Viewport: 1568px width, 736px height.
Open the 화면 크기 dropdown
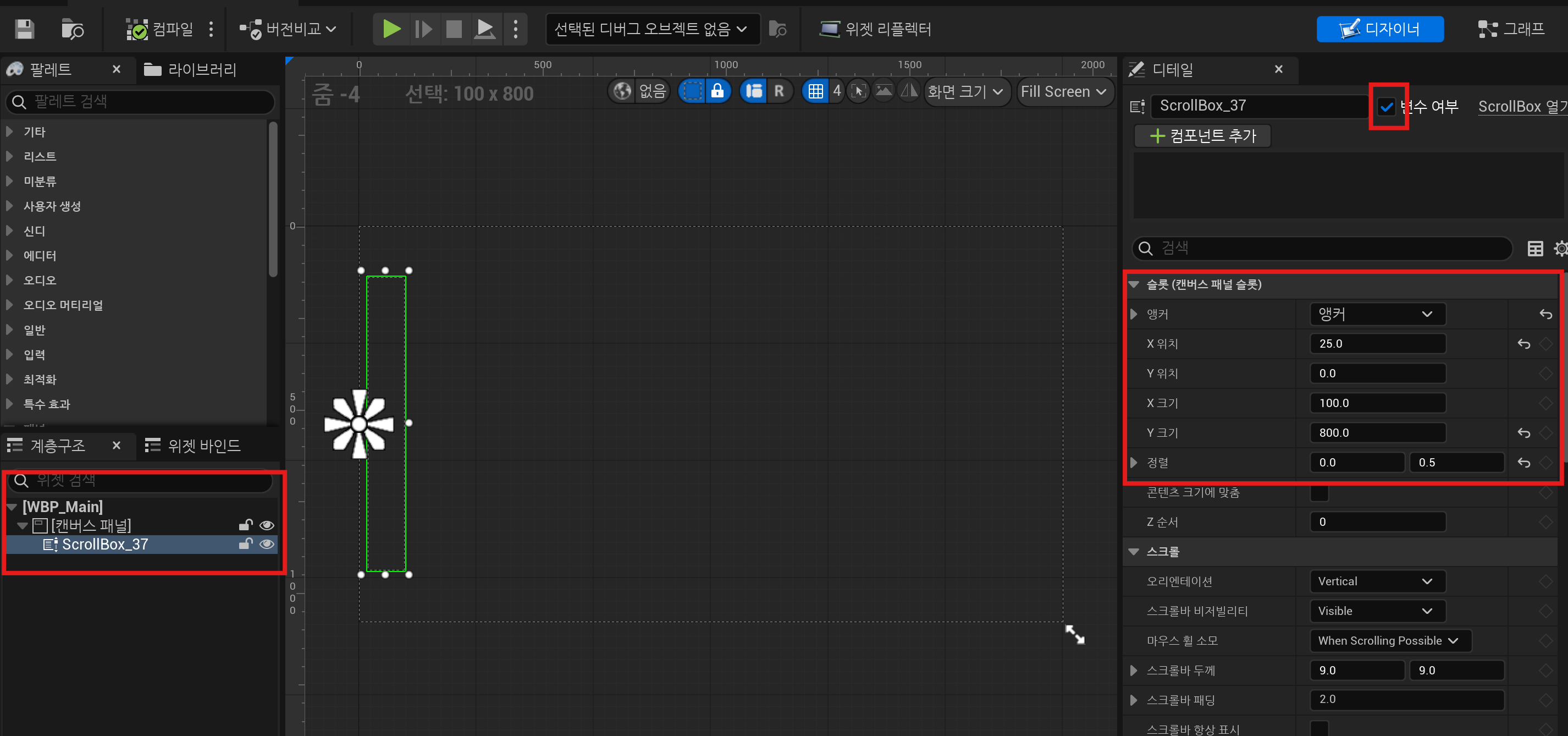click(966, 91)
